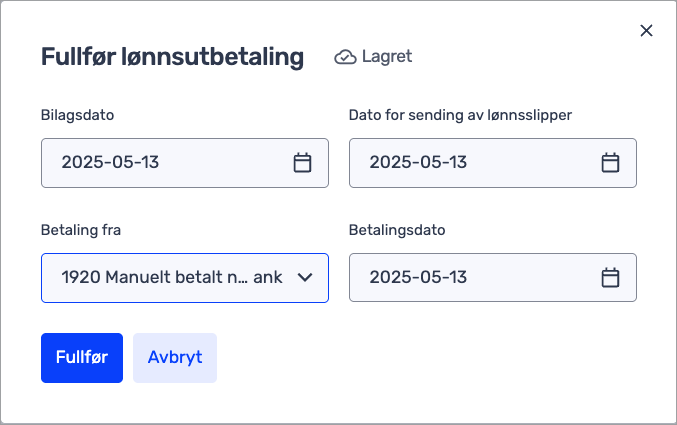Open the Betalingsdato calendar picker icon
Screen dimensions: 677x425
(610, 277)
